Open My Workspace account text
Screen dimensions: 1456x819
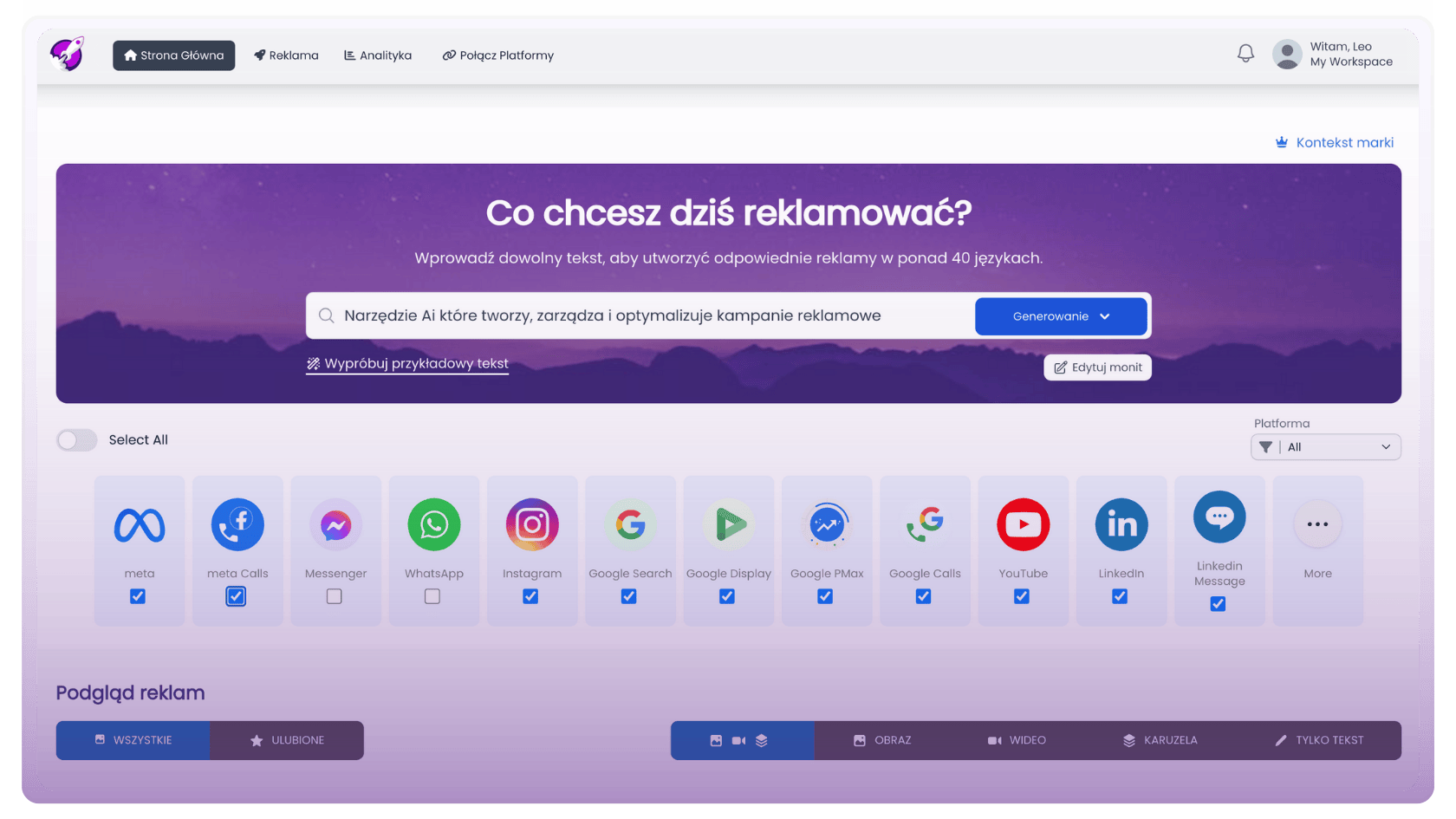(x=1351, y=62)
